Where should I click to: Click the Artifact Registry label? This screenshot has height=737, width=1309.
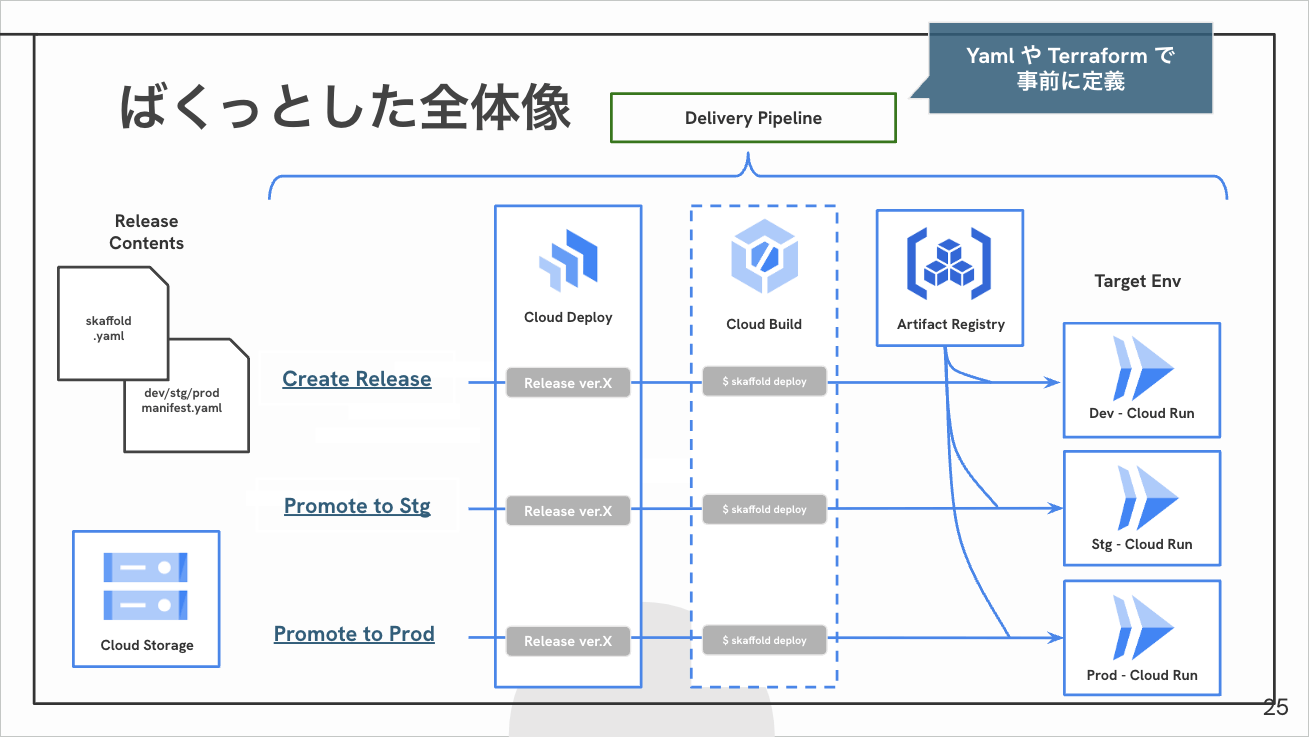[x=951, y=324]
